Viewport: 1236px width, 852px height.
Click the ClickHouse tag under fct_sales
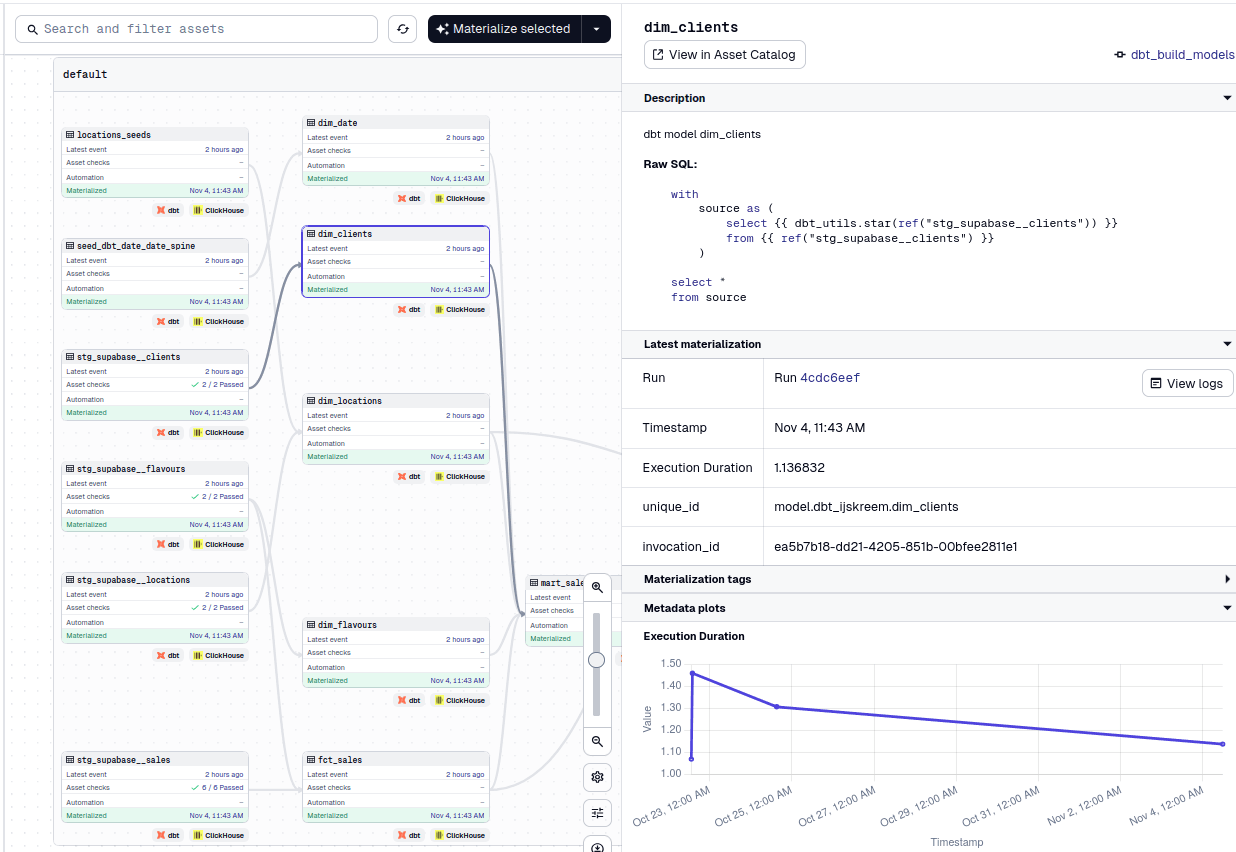(459, 835)
